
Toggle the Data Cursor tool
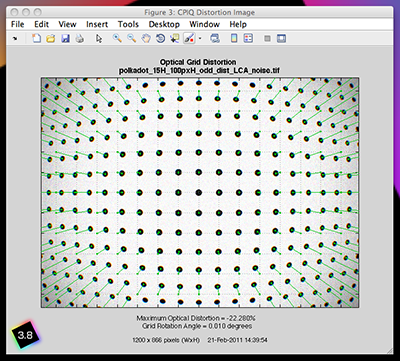[174, 38]
